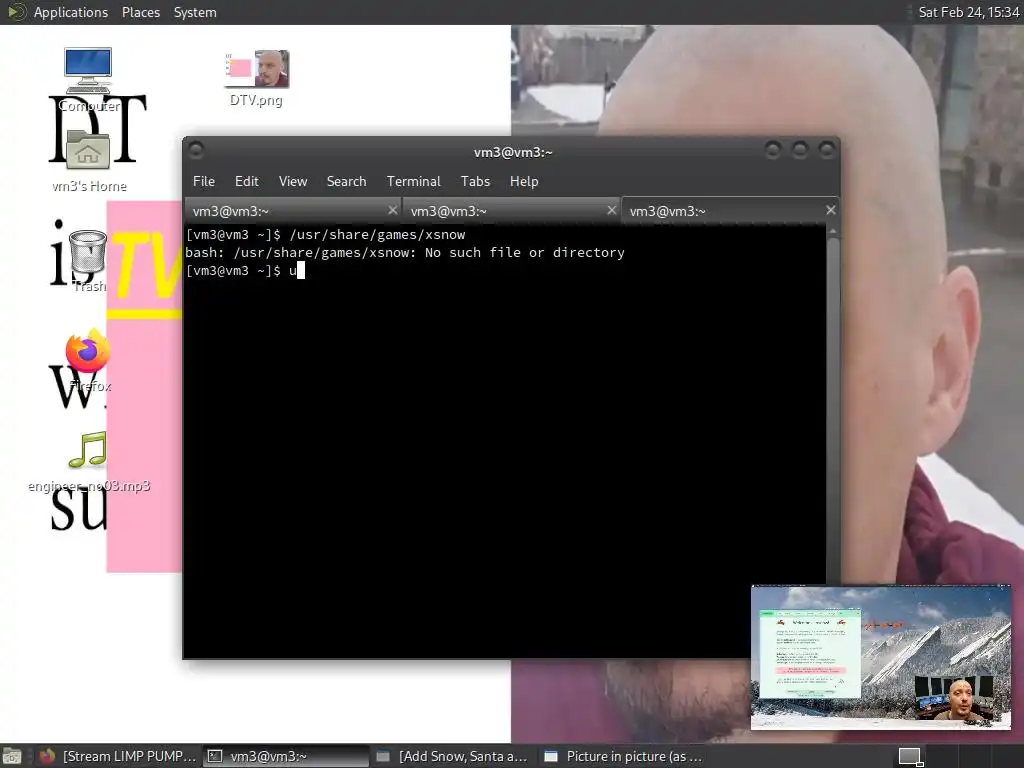This screenshot has height=768, width=1024.
Task: Open the Places menu in the top panel
Action: click(x=141, y=12)
